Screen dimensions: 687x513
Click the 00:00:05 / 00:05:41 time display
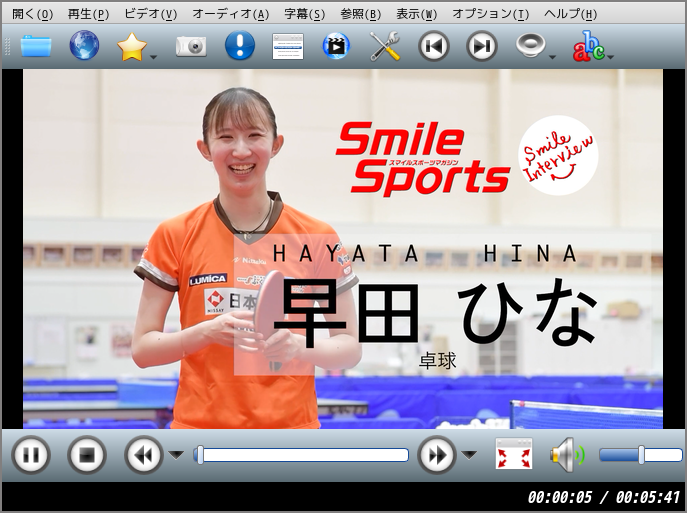click(603, 497)
